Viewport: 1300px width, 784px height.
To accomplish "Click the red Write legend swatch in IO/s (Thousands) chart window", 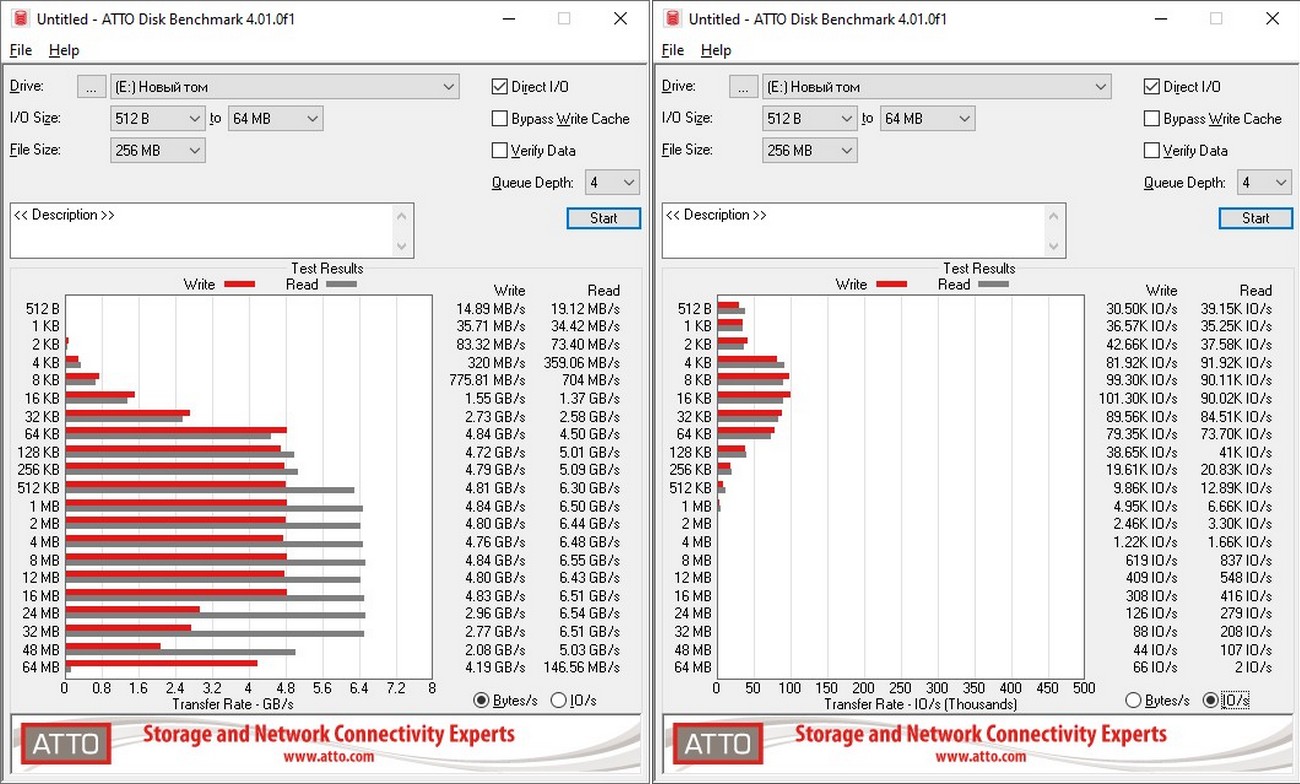I will pyautogui.click(x=891, y=284).
